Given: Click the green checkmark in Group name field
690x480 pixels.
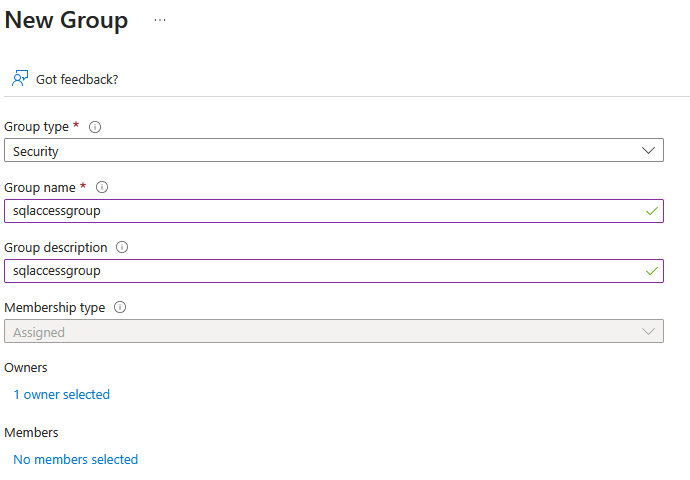Looking at the screenshot, I should [x=651, y=211].
